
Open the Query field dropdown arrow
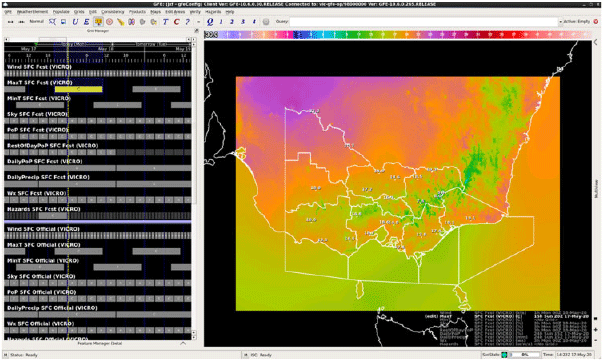pos(560,22)
